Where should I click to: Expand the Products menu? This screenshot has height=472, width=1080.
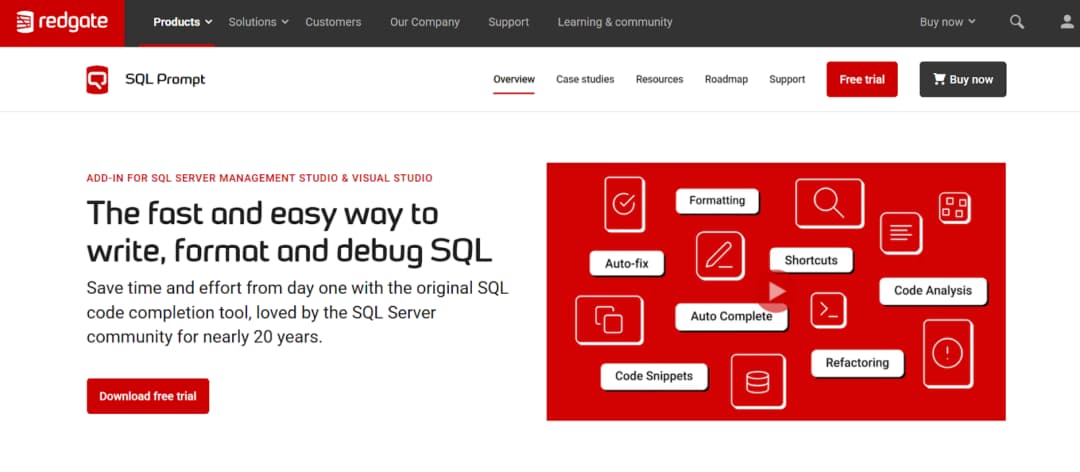(x=183, y=22)
